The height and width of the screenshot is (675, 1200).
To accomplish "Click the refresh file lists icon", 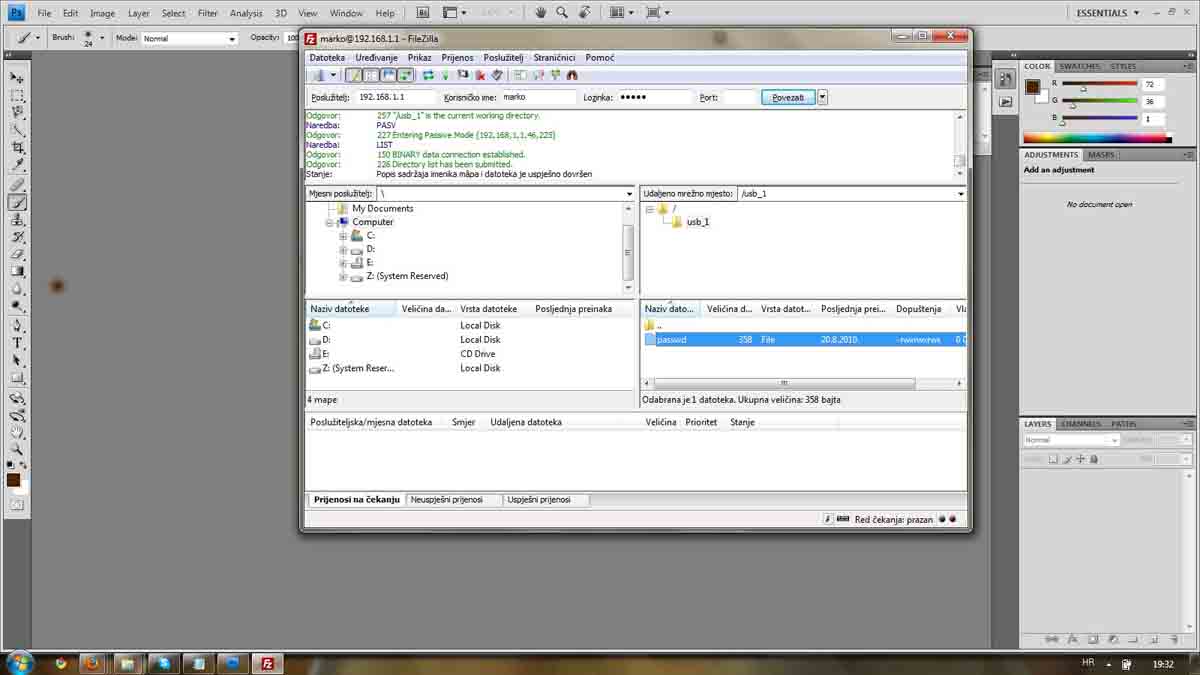I will point(428,75).
